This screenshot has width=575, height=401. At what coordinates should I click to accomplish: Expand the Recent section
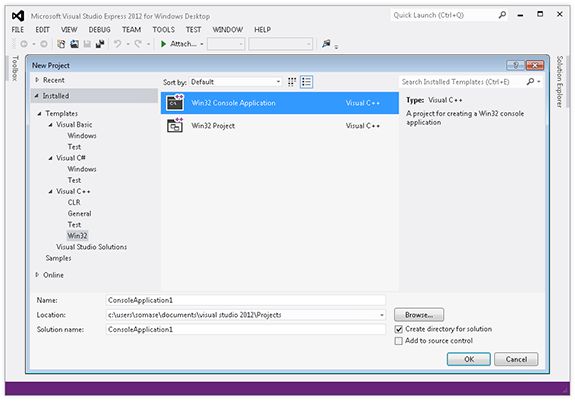37,80
